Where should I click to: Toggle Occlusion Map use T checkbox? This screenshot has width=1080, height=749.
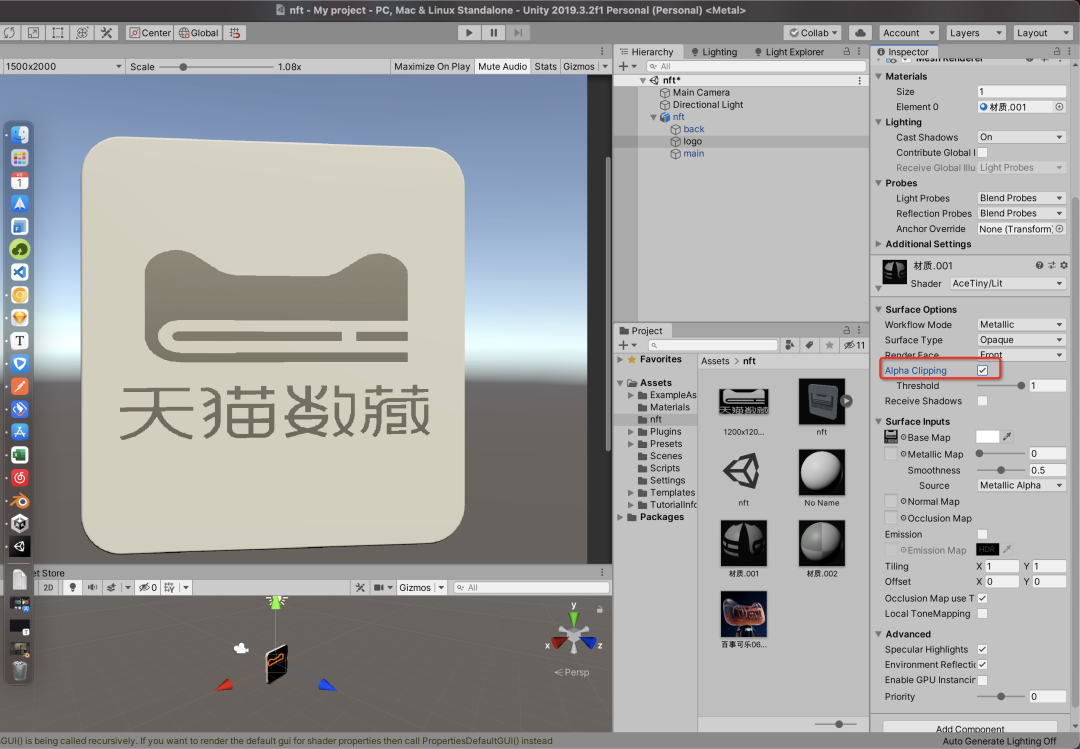(x=983, y=599)
